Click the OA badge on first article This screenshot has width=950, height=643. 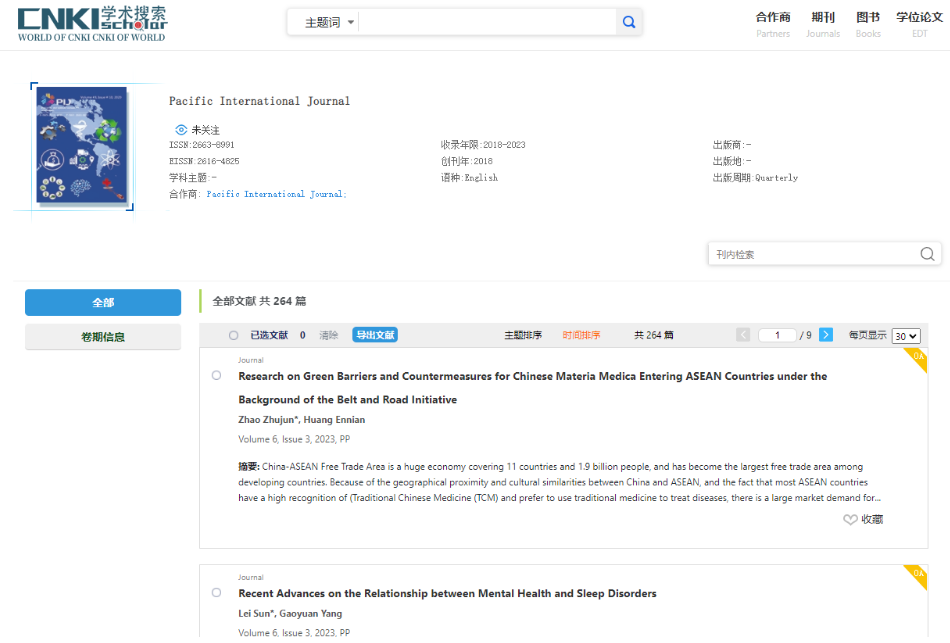pos(917,358)
